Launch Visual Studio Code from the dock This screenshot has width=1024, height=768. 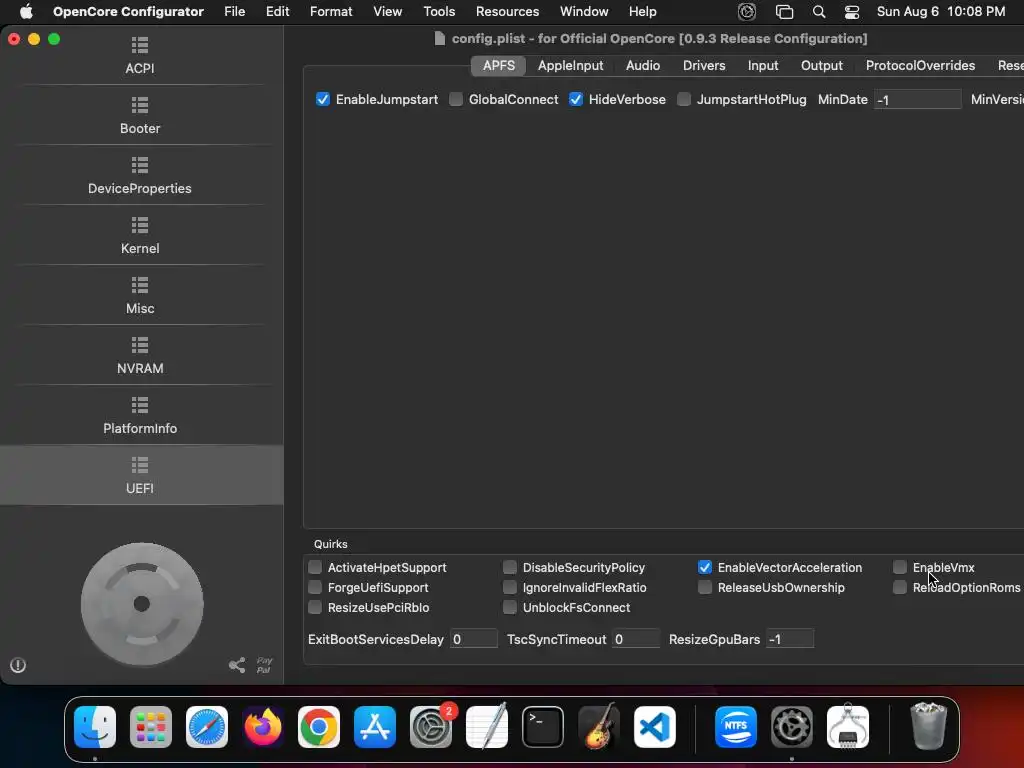[655, 727]
